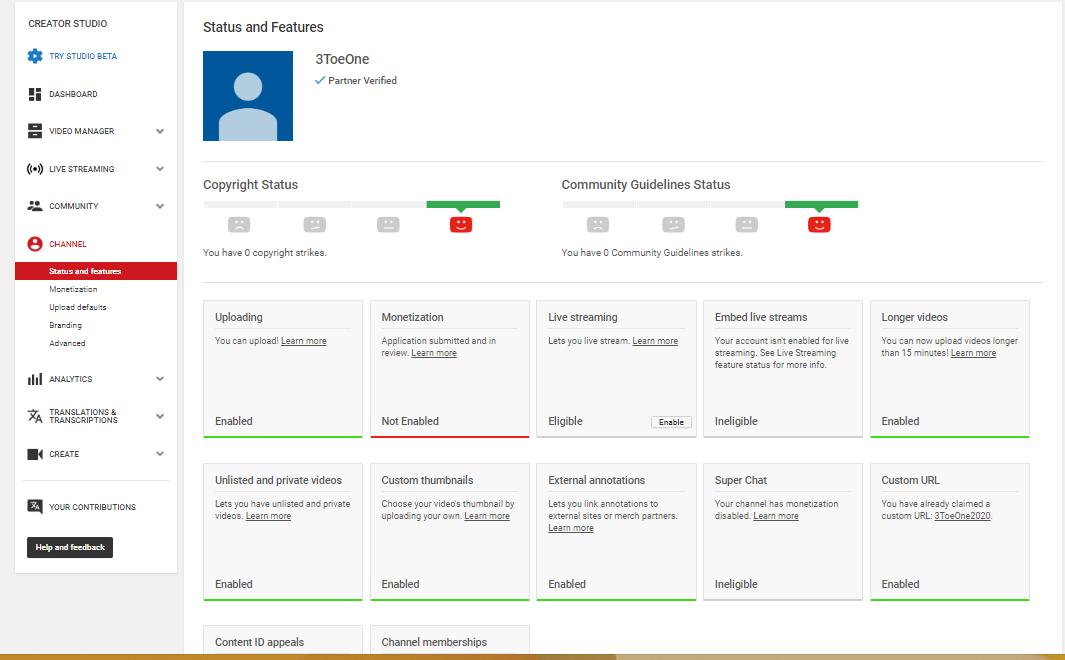This screenshot has width=1065, height=660.
Task: Click Learn more in External annotations card
Action: click(571, 528)
